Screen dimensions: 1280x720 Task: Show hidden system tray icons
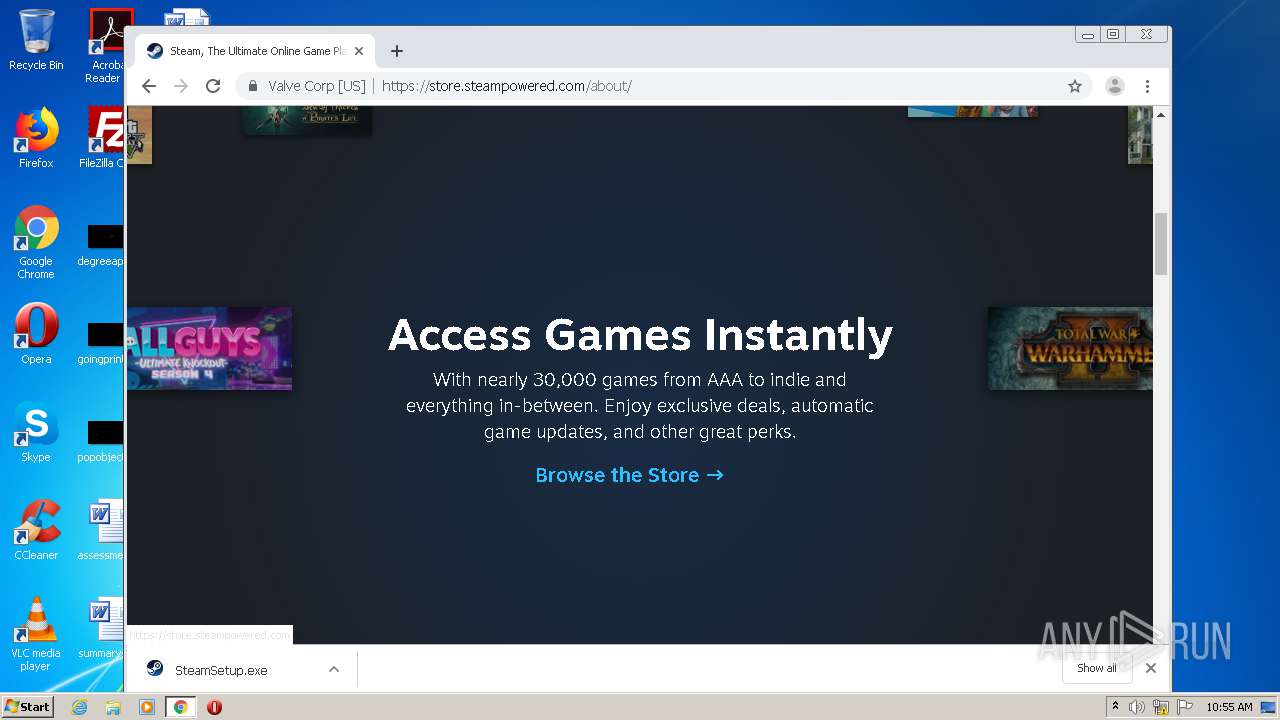point(1115,707)
